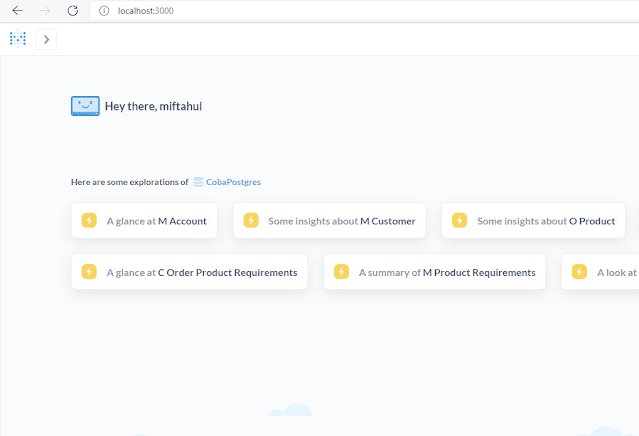Click lightning icon on M Product Requirements card
The image size is (639, 436).
[342, 272]
